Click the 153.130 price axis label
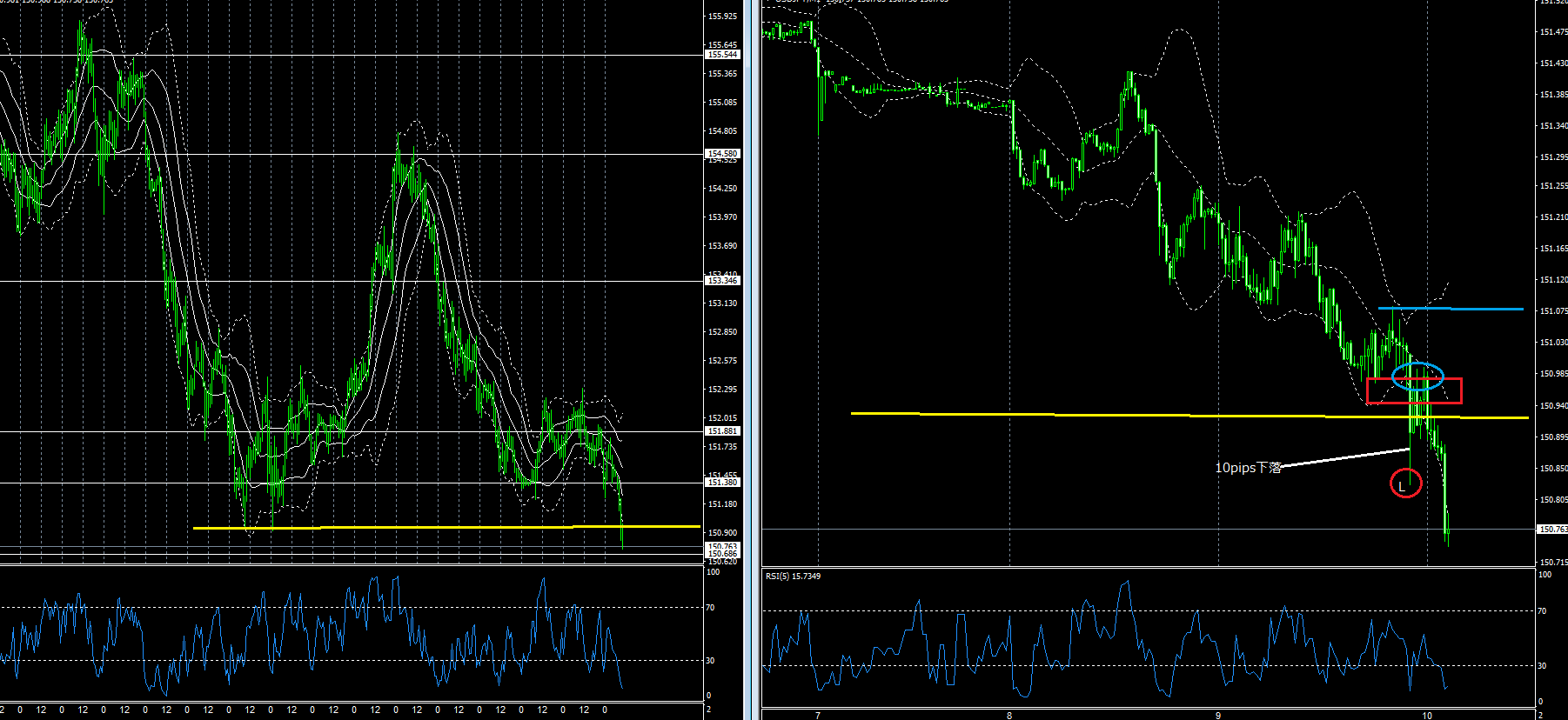Screen dimensions: 1568x720 pos(722,303)
